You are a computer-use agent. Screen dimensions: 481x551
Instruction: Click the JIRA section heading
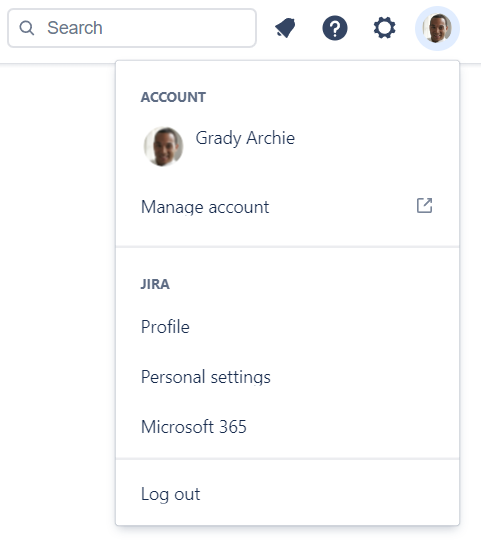[155, 284]
